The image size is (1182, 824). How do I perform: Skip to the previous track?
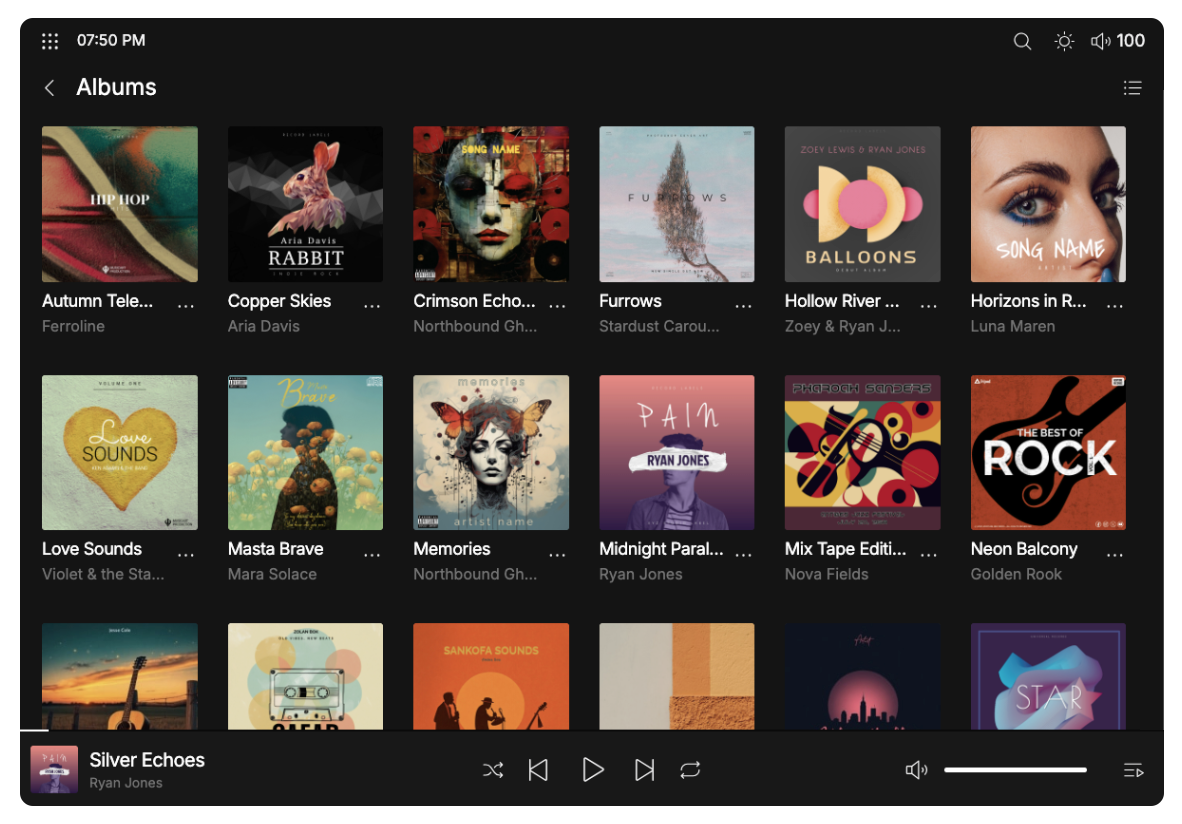538,770
